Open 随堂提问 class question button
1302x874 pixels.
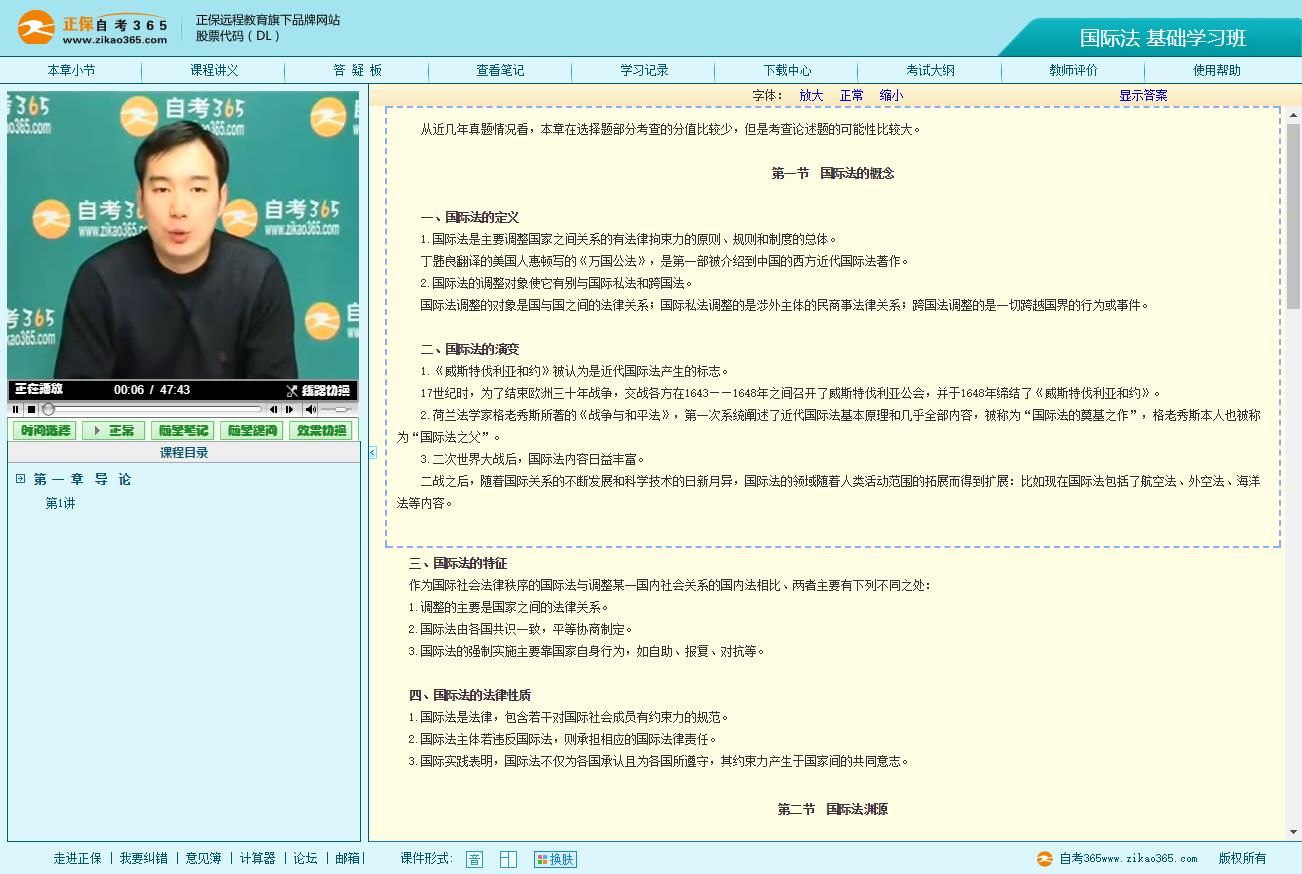[251, 431]
